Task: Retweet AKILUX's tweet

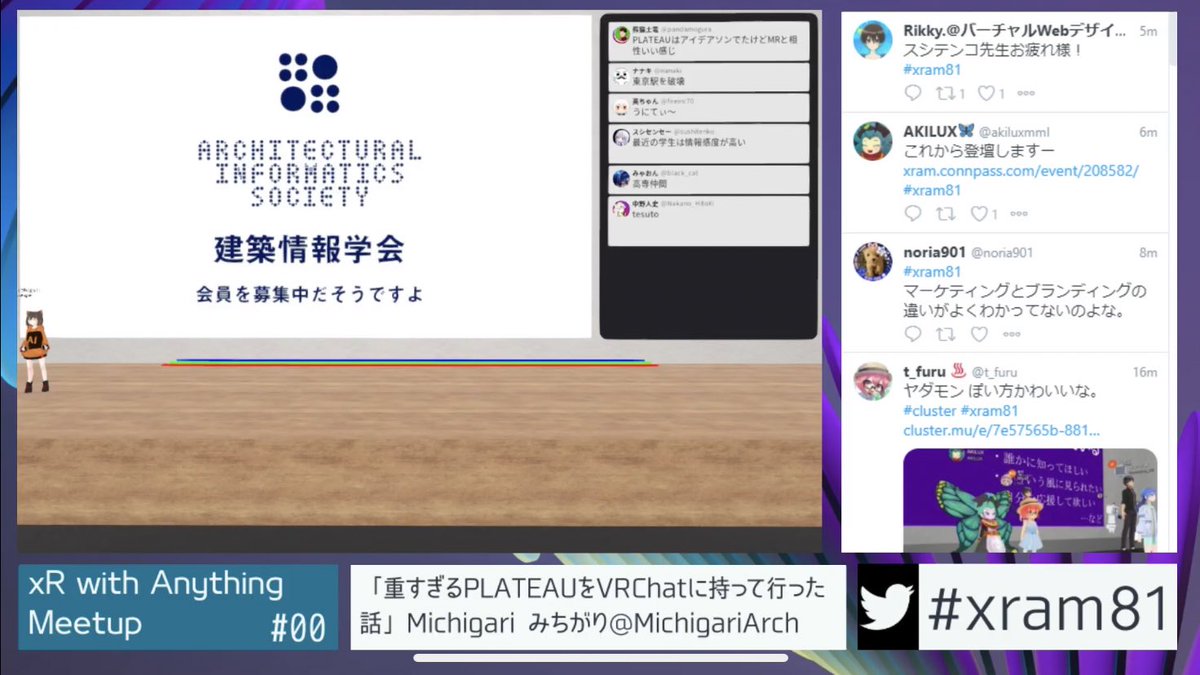Action: tap(945, 213)
